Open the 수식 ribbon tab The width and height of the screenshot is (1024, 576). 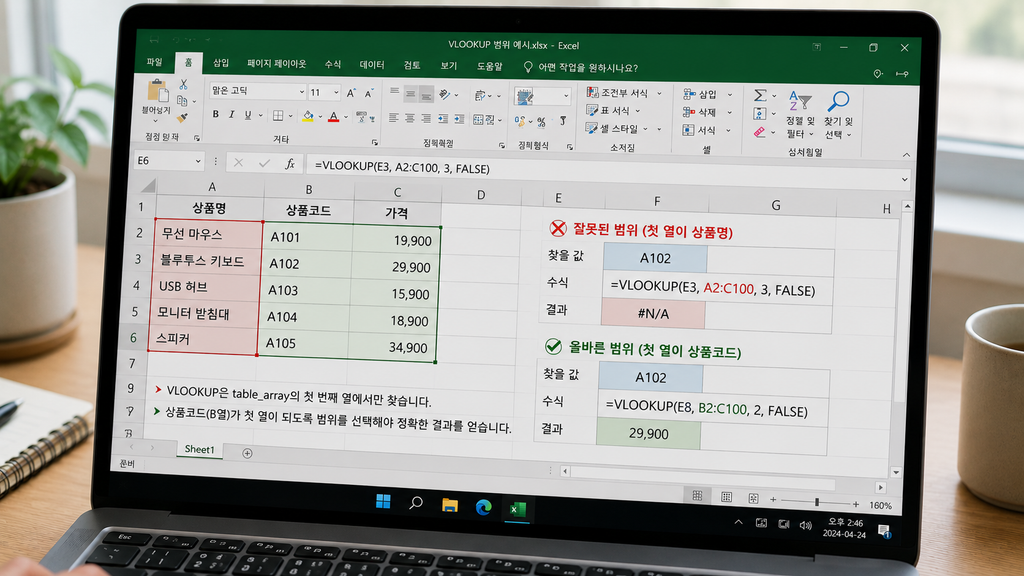[x=332, y=64]
